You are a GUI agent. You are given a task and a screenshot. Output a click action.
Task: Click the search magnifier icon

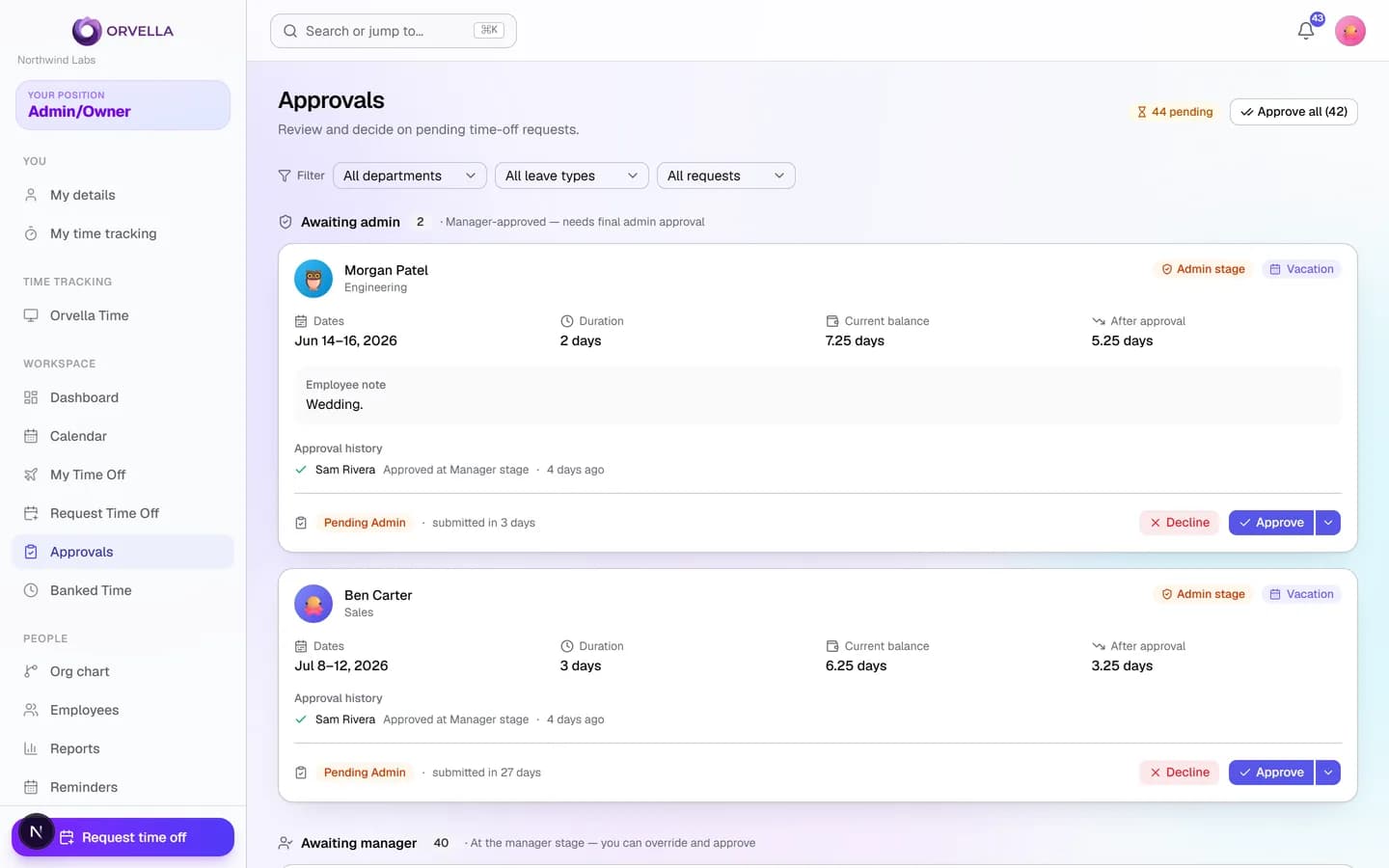(x=290, y=31)
